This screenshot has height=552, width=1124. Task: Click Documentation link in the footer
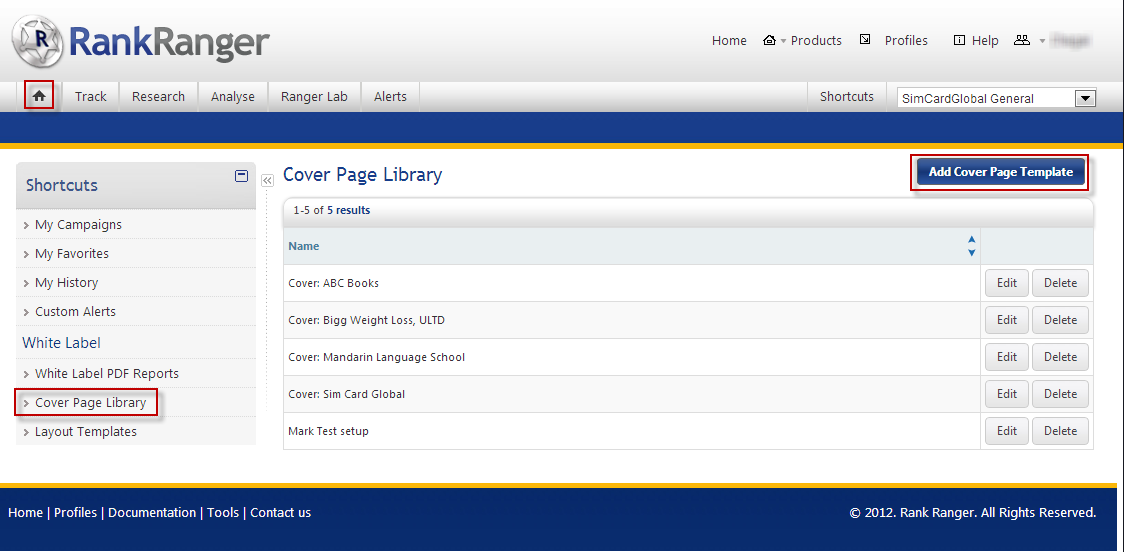[x=152, y=512]
